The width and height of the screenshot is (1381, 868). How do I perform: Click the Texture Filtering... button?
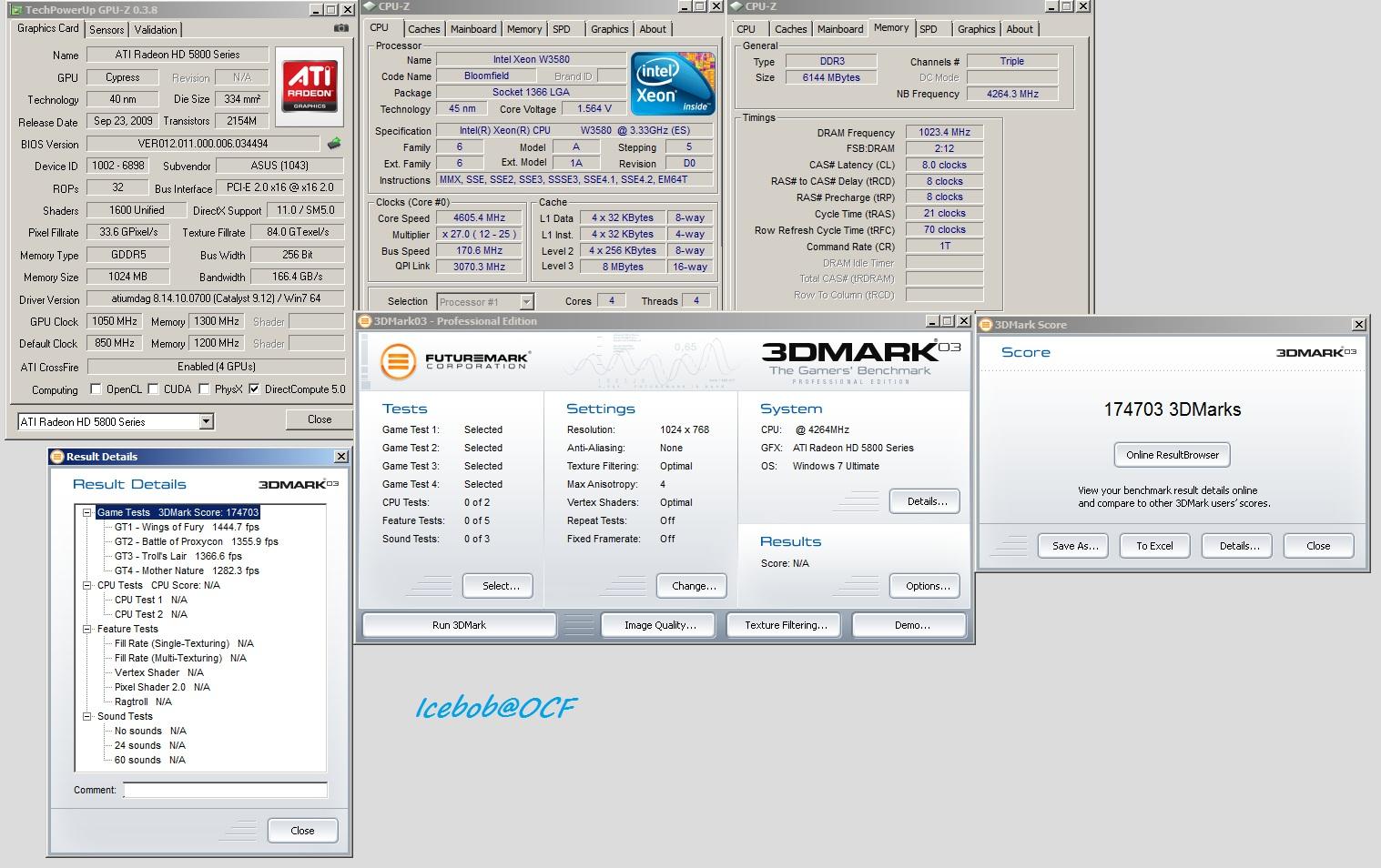[x=786, y=625]
